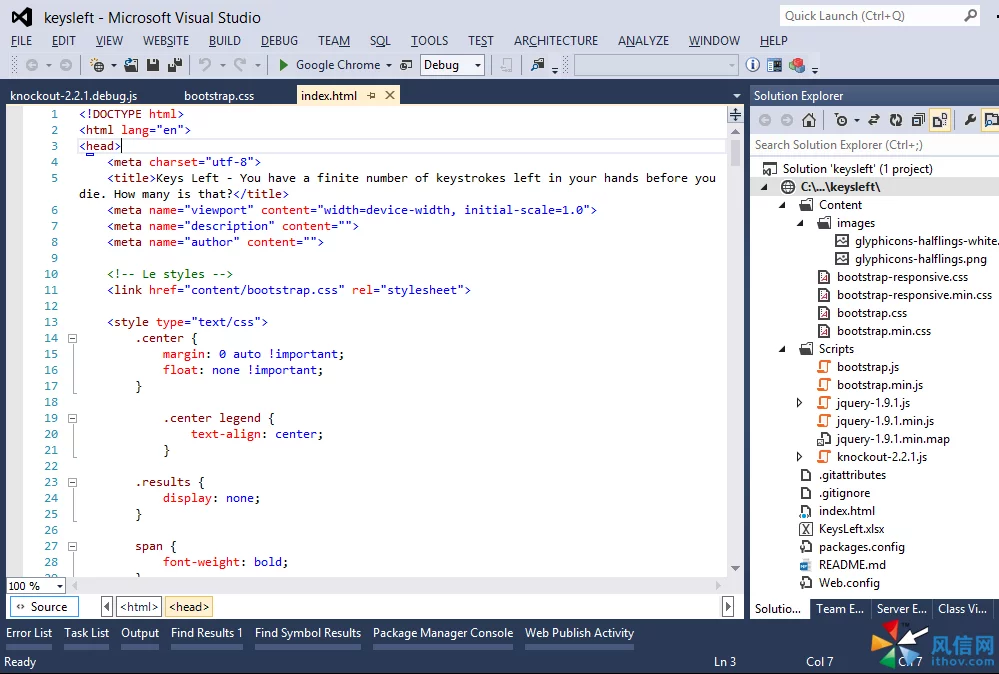Open the Debug configuration combo box
Viewport: 999px width, 674px height.
coord(452,65)
